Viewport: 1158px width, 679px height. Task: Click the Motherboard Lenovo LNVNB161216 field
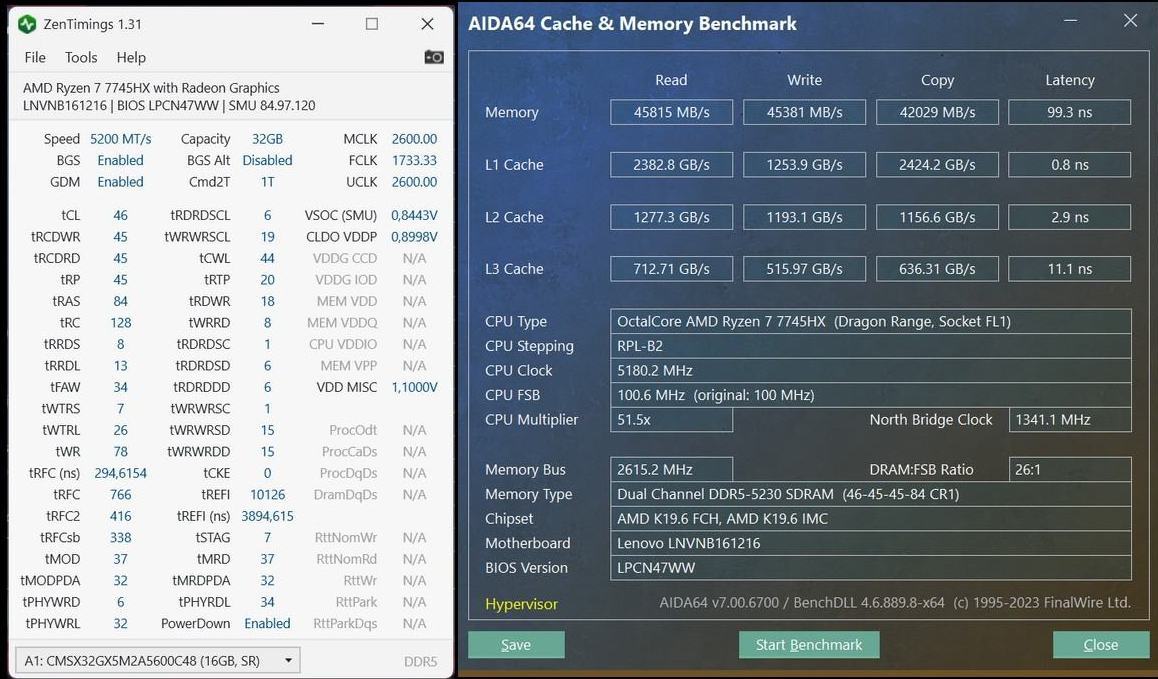click(871, 543)
